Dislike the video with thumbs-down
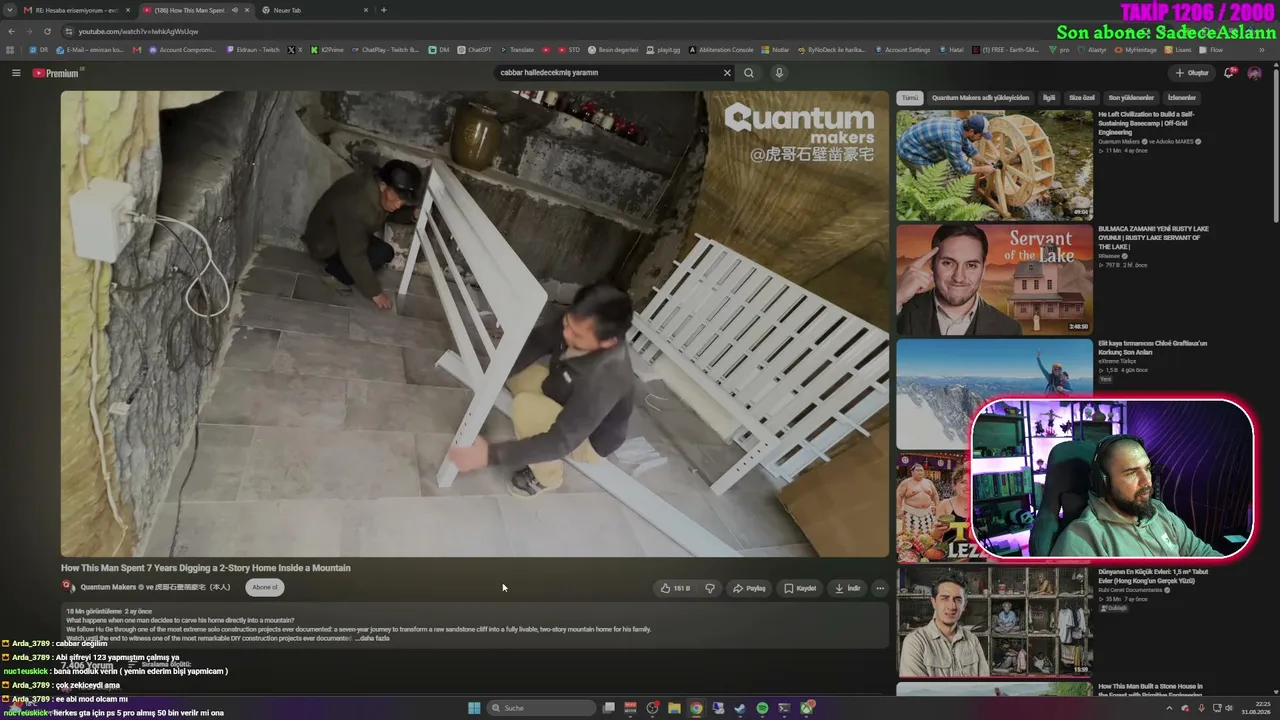This screenshot has width=1280, height=720. [710, 588]
